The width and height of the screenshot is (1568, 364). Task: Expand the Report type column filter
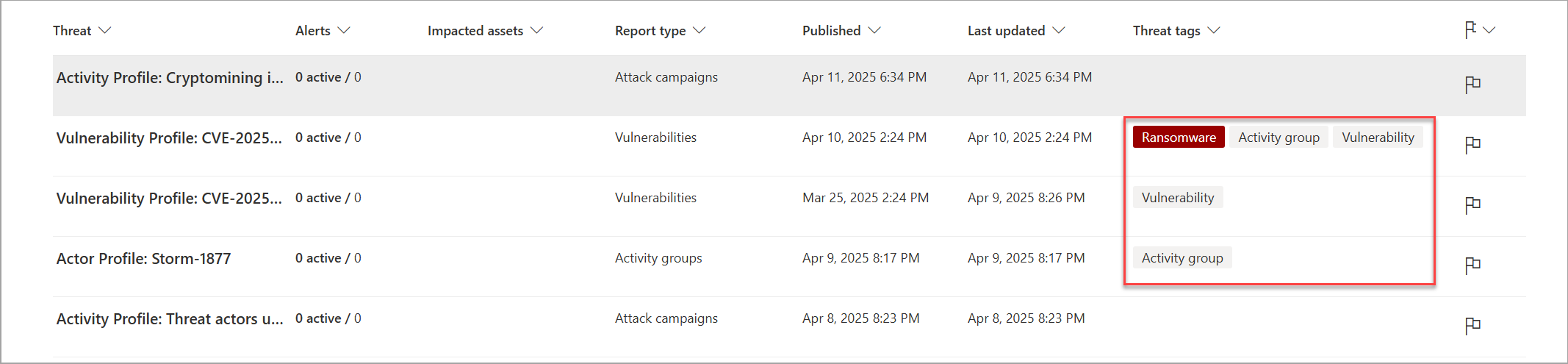pyautogui.click(x=660, y=31)
